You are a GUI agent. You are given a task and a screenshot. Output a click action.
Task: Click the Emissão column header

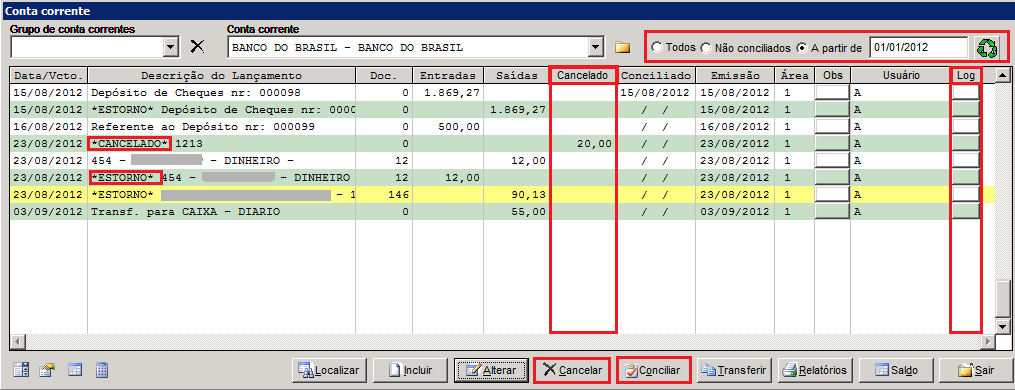click(735, 75)
